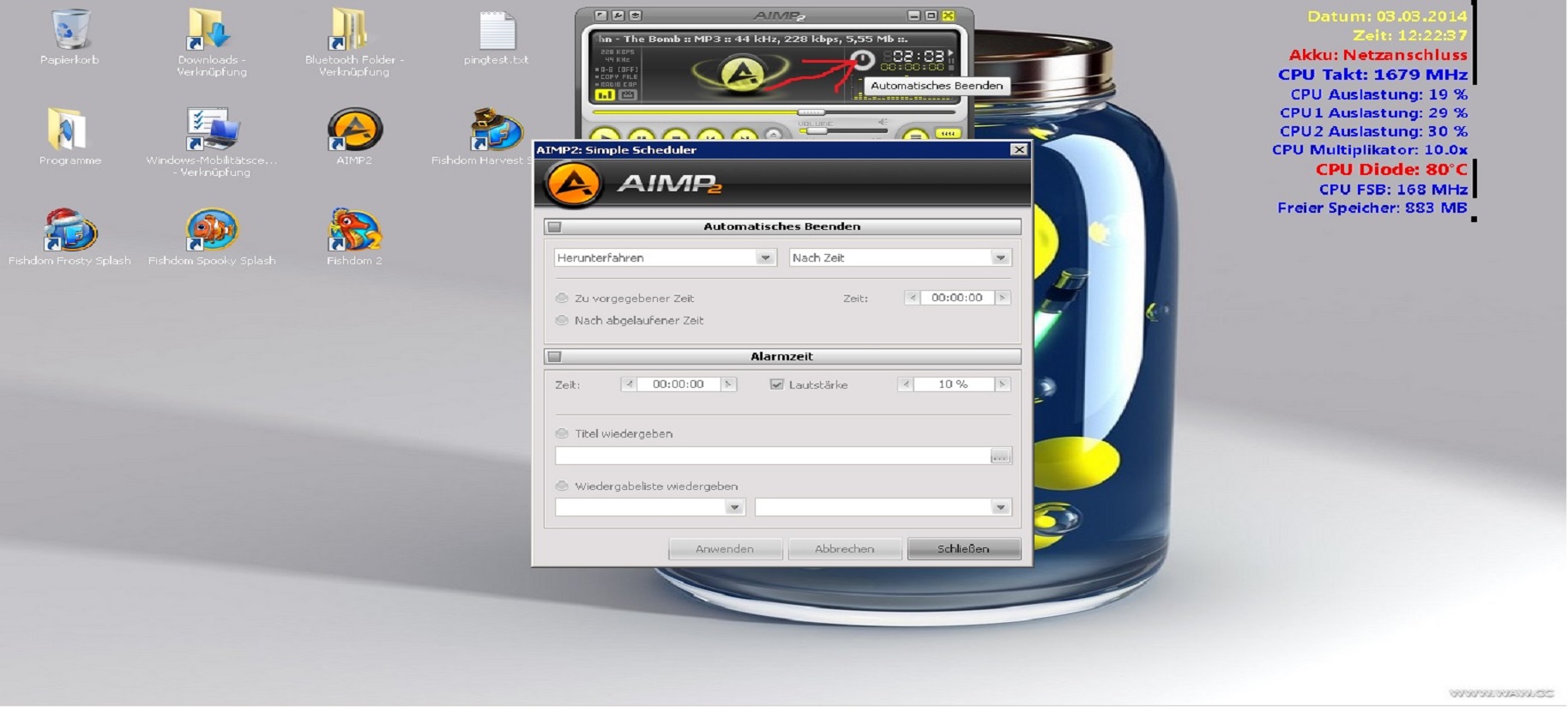Click the shutdown Zeit 00:00:00 field

click(x=957, y=298)
